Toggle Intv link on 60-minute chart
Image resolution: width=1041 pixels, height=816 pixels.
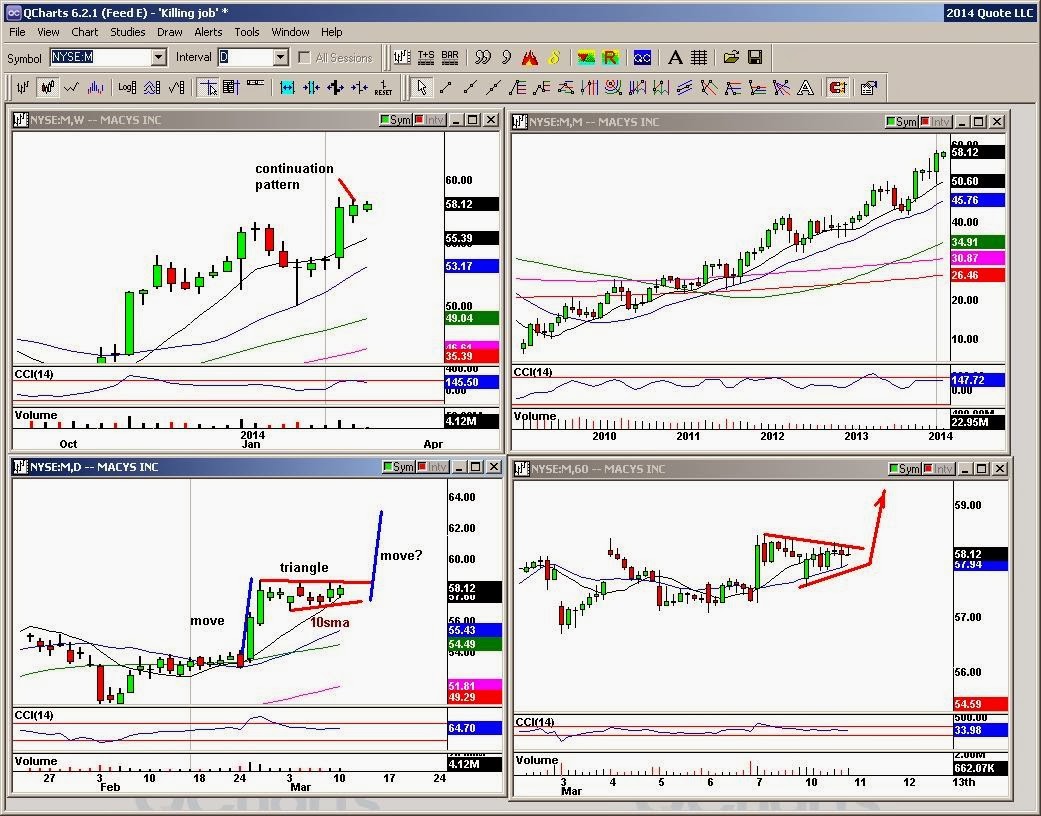[938, 469]
